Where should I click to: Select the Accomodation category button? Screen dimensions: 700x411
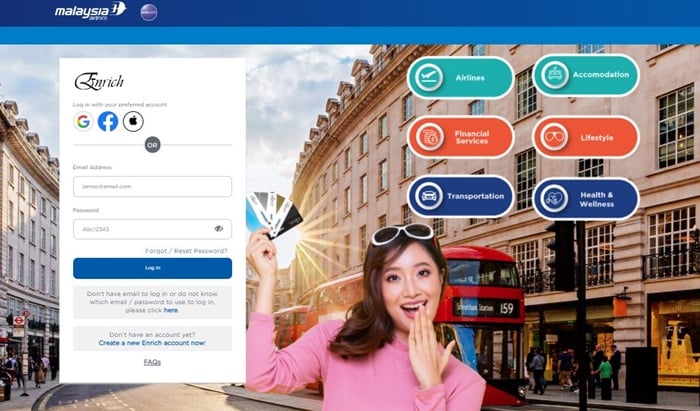[586, 75]
